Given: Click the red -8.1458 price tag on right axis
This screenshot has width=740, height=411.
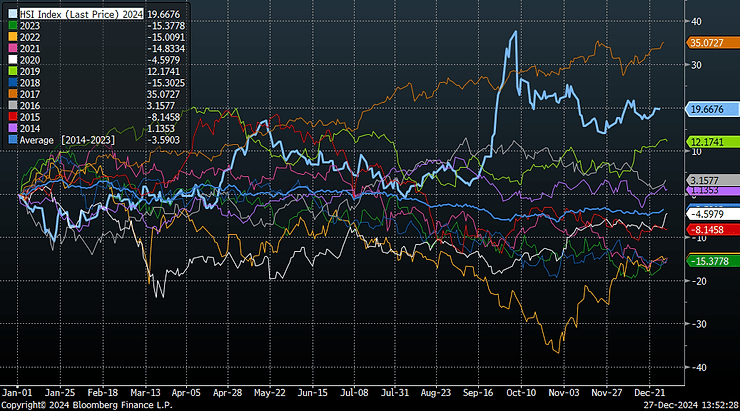Looking at the screenshot, I should point(709,229).
